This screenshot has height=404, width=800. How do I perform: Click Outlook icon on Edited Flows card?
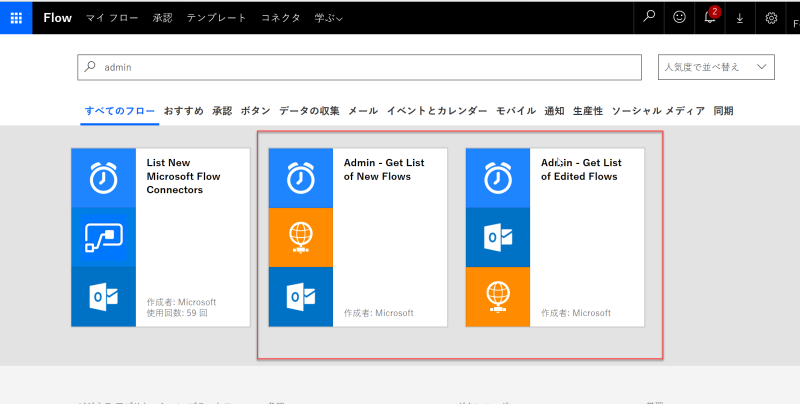498,237
